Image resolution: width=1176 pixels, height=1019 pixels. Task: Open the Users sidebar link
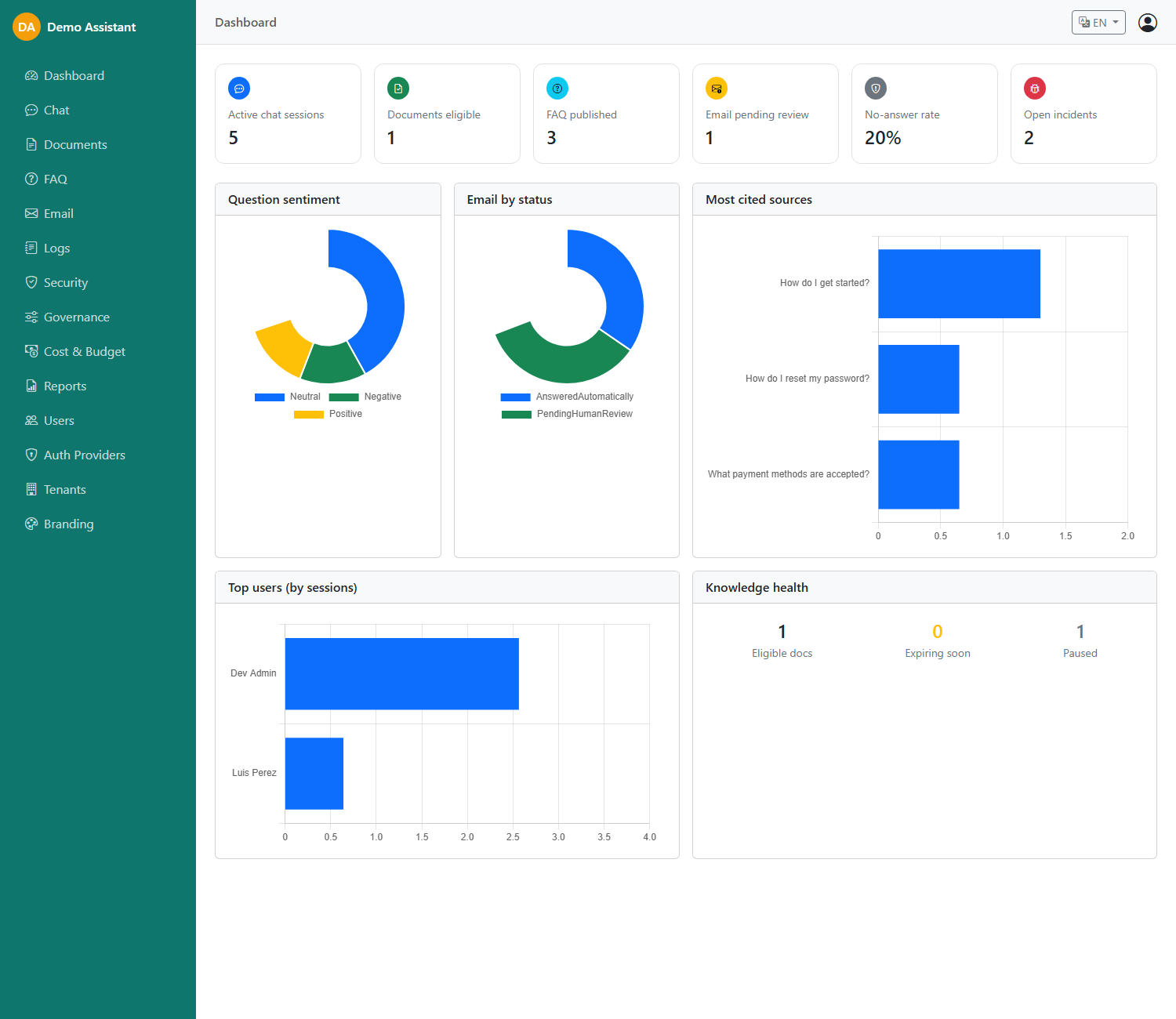click(x=98, y=421)
